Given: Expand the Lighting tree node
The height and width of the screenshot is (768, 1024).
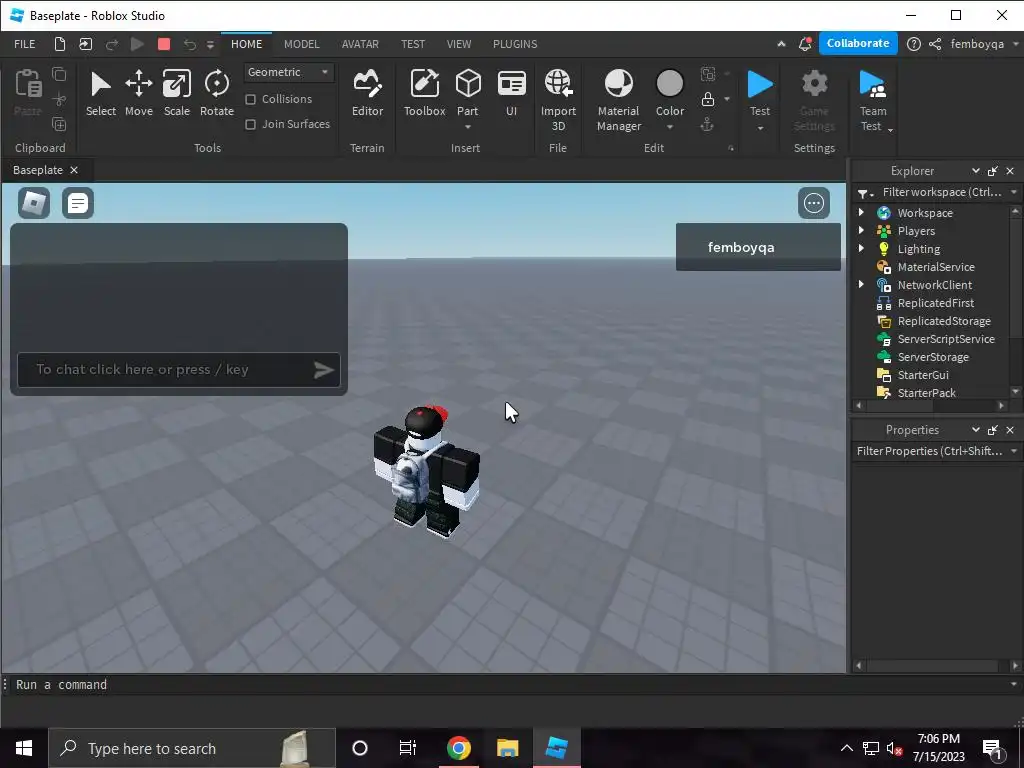Looking at the screenshot, I should coord(861,248).
